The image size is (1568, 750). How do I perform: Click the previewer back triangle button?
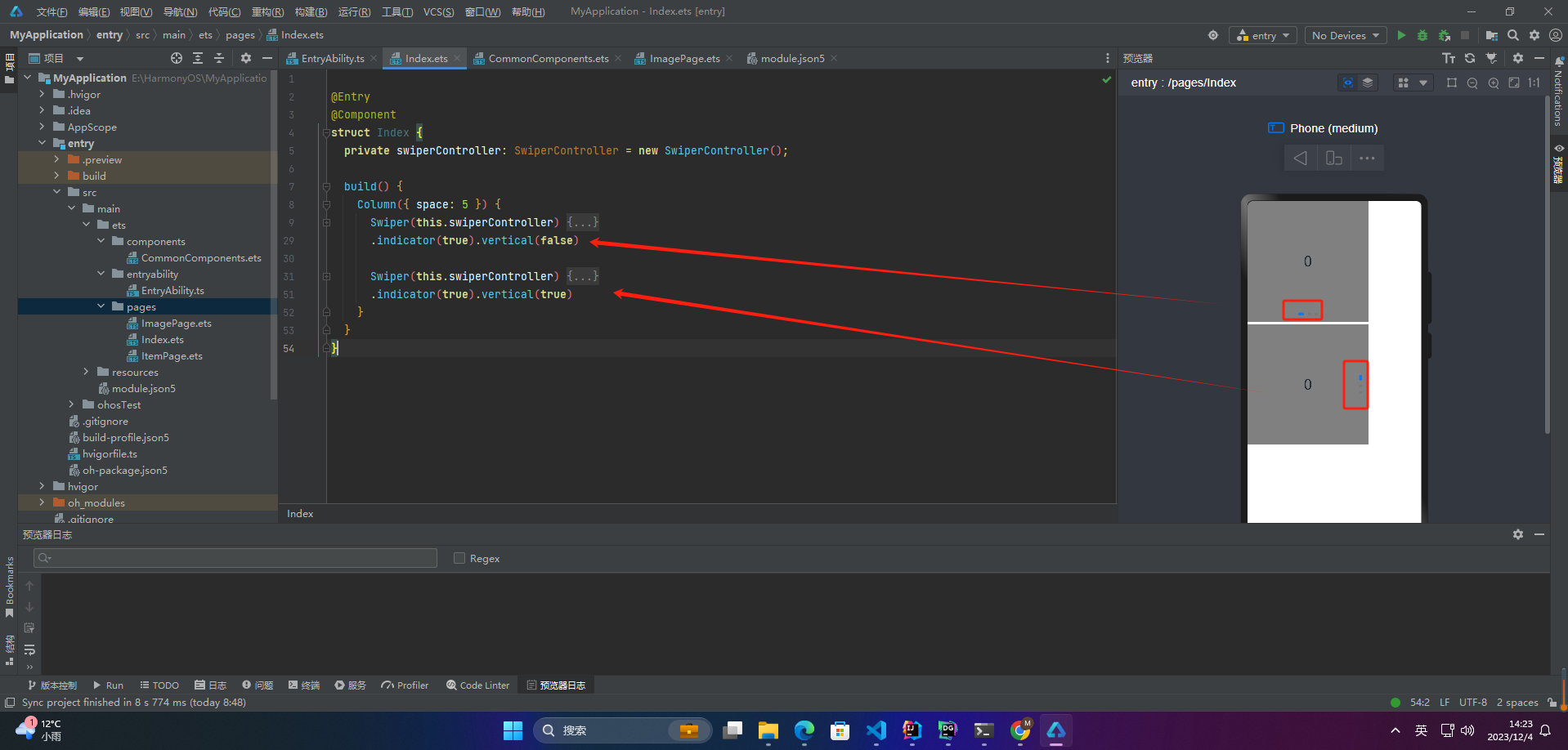pos(1300,158)
